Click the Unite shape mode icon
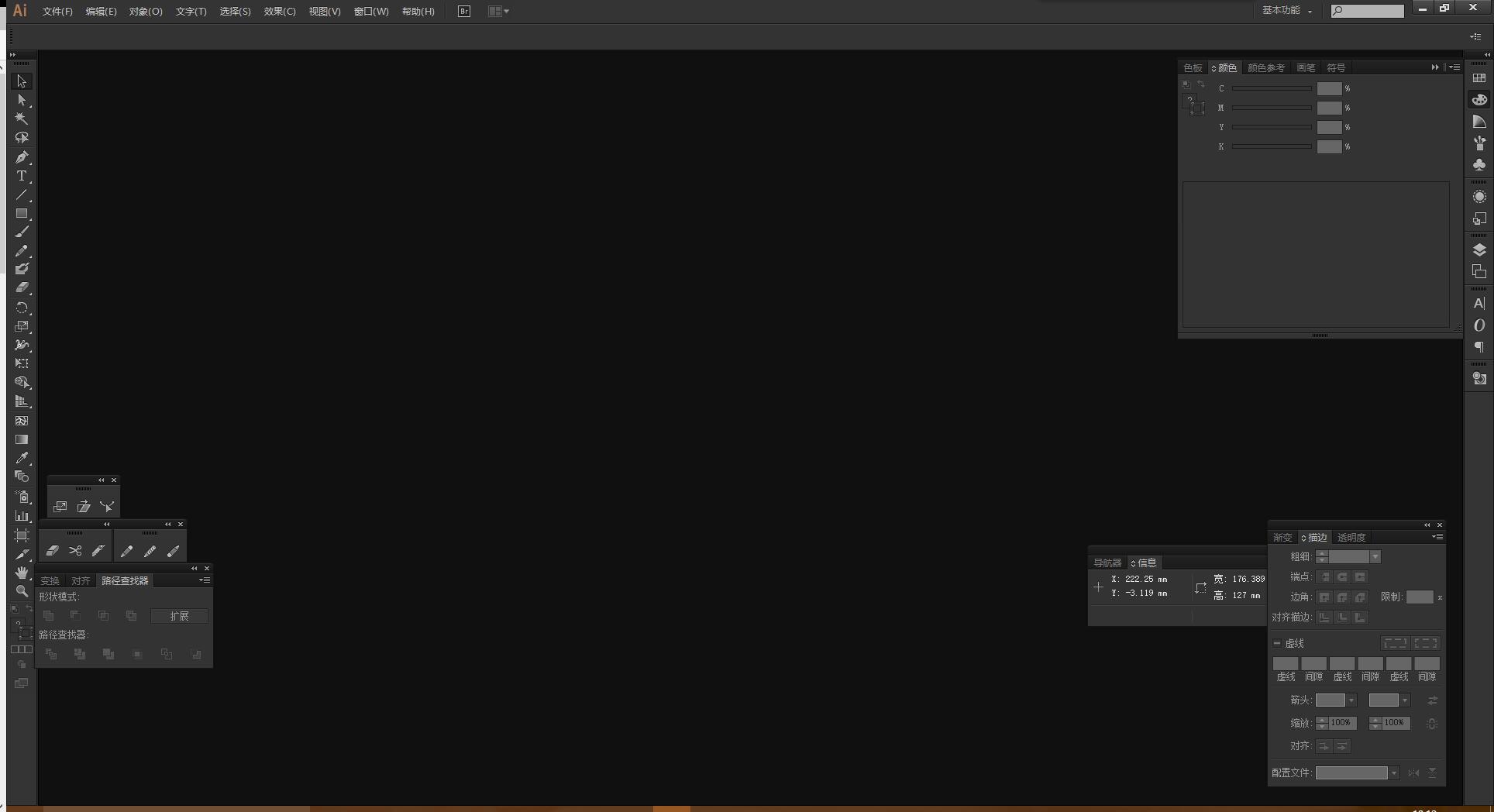The height and width of the screenshot is (812, 1494). [48, 616]
